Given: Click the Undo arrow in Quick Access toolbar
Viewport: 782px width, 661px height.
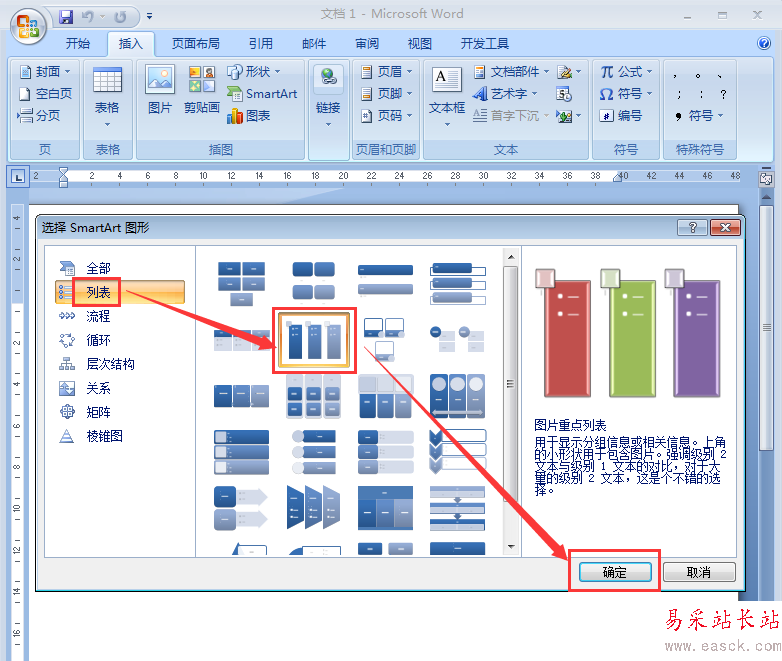Looking at the screenshot, I should tap(88, 16).
